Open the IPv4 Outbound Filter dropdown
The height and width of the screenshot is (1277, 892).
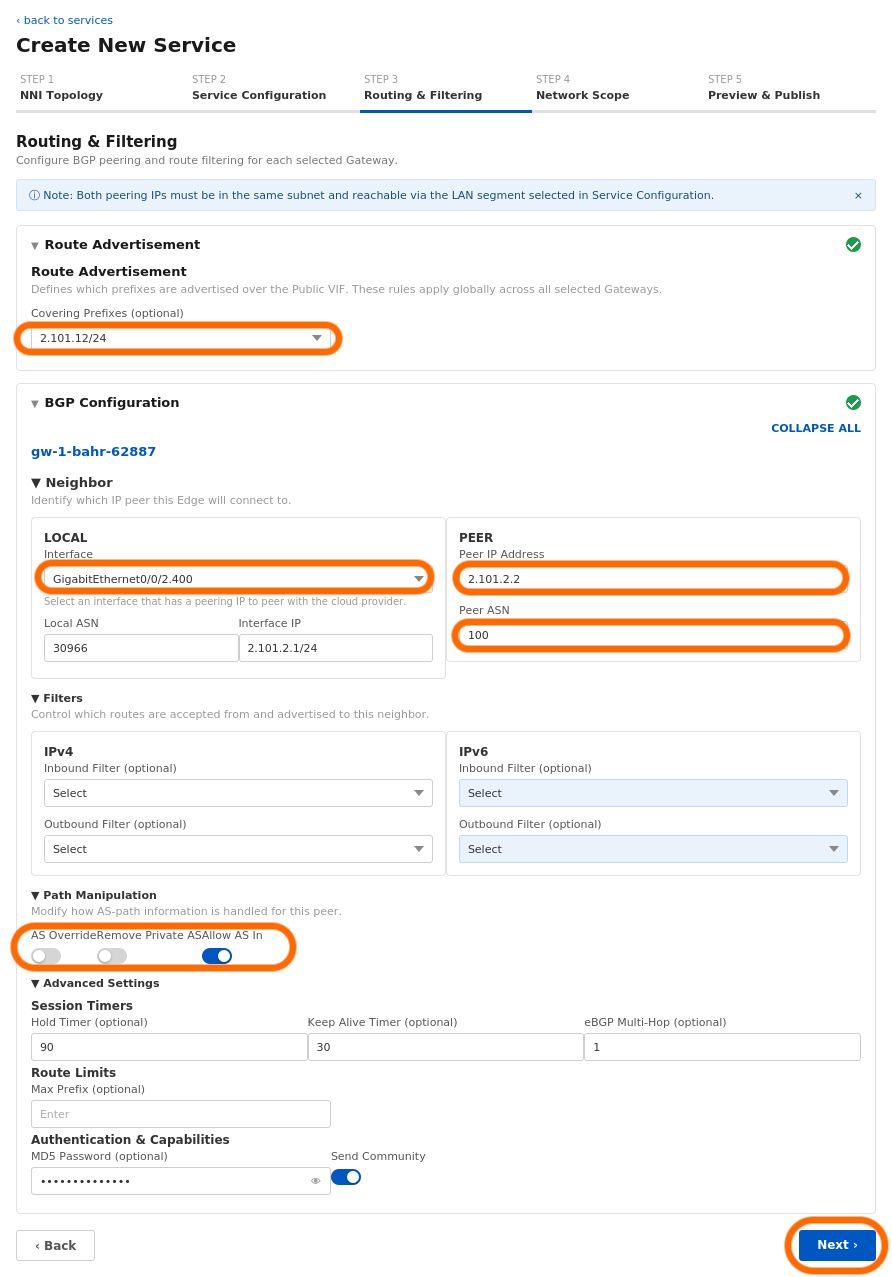(238, 849)
